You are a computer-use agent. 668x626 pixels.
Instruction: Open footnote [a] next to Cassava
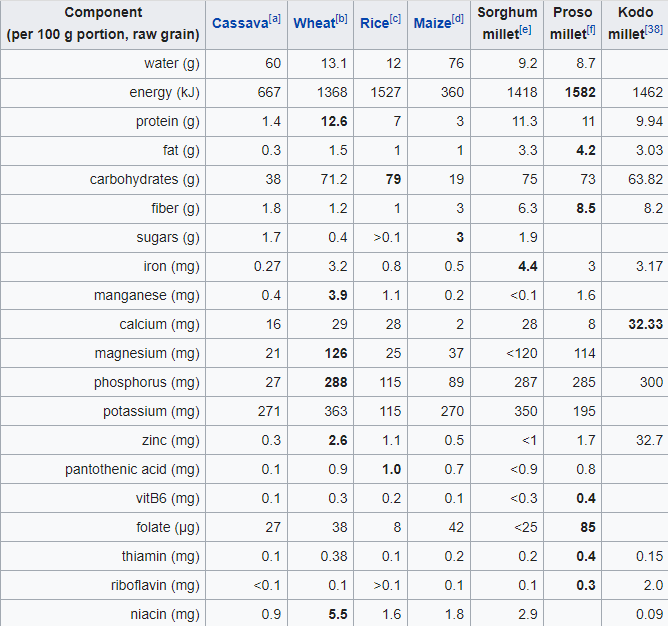coord(275,19)
